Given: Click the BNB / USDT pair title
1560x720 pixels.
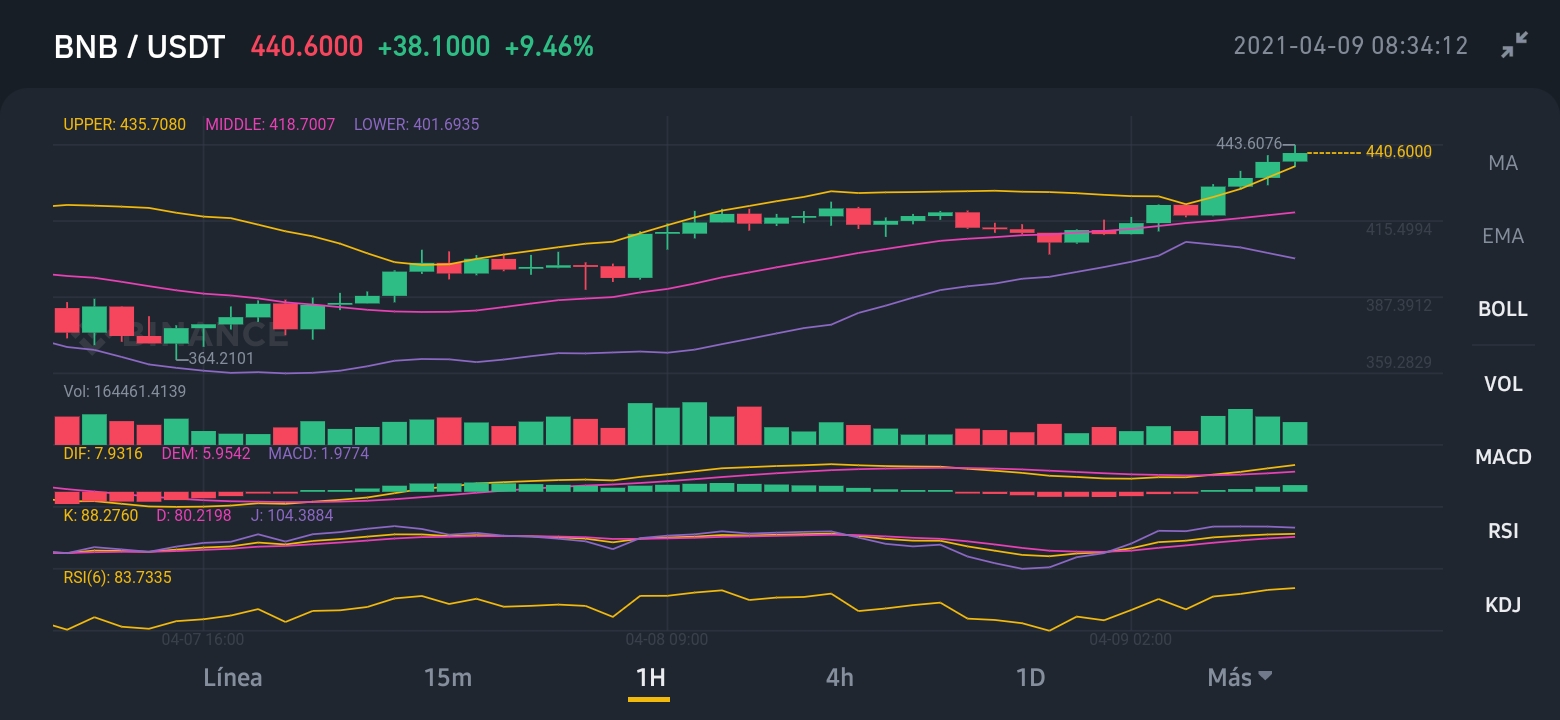Looking at the screenshot, I should click(x=139, y=46).
